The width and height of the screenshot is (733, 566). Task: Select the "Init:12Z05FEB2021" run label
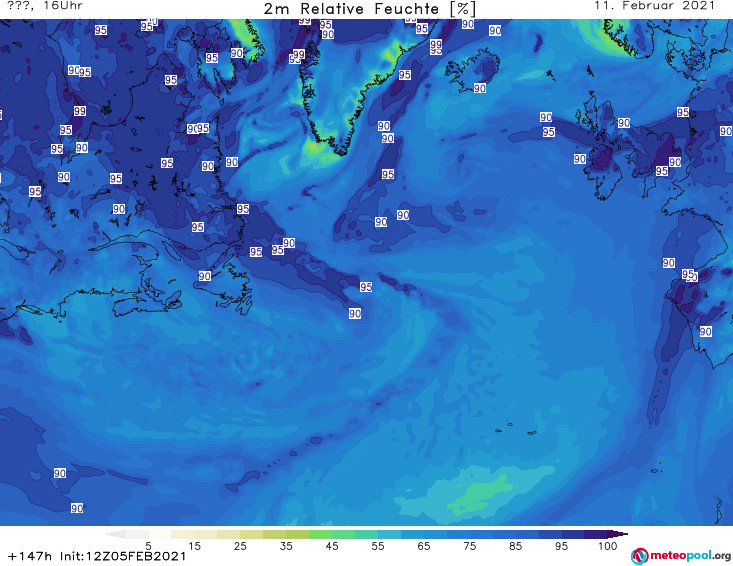click(x=123, y=556)
